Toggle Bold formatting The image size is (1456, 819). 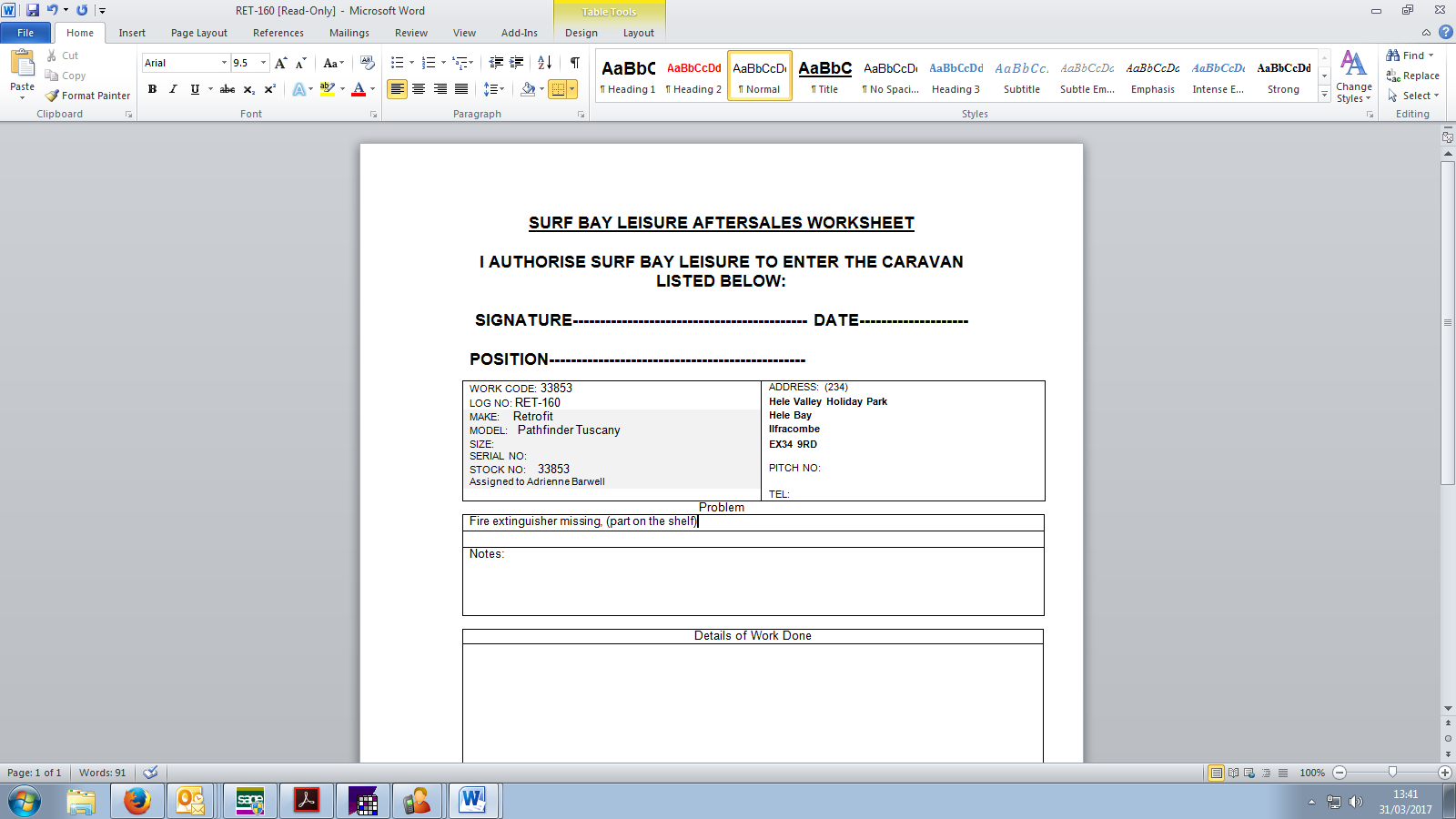pyautogui.click(x=152, y=89)
